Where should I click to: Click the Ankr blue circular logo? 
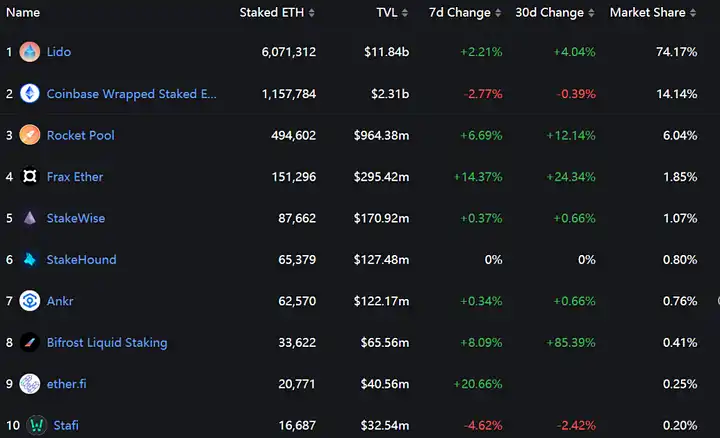coord(30,301)
